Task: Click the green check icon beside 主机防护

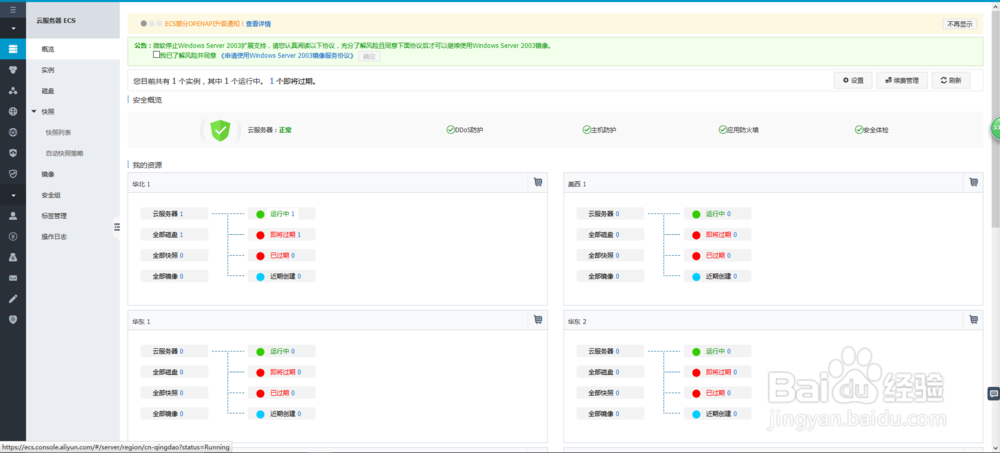Action: click(586, 130)
